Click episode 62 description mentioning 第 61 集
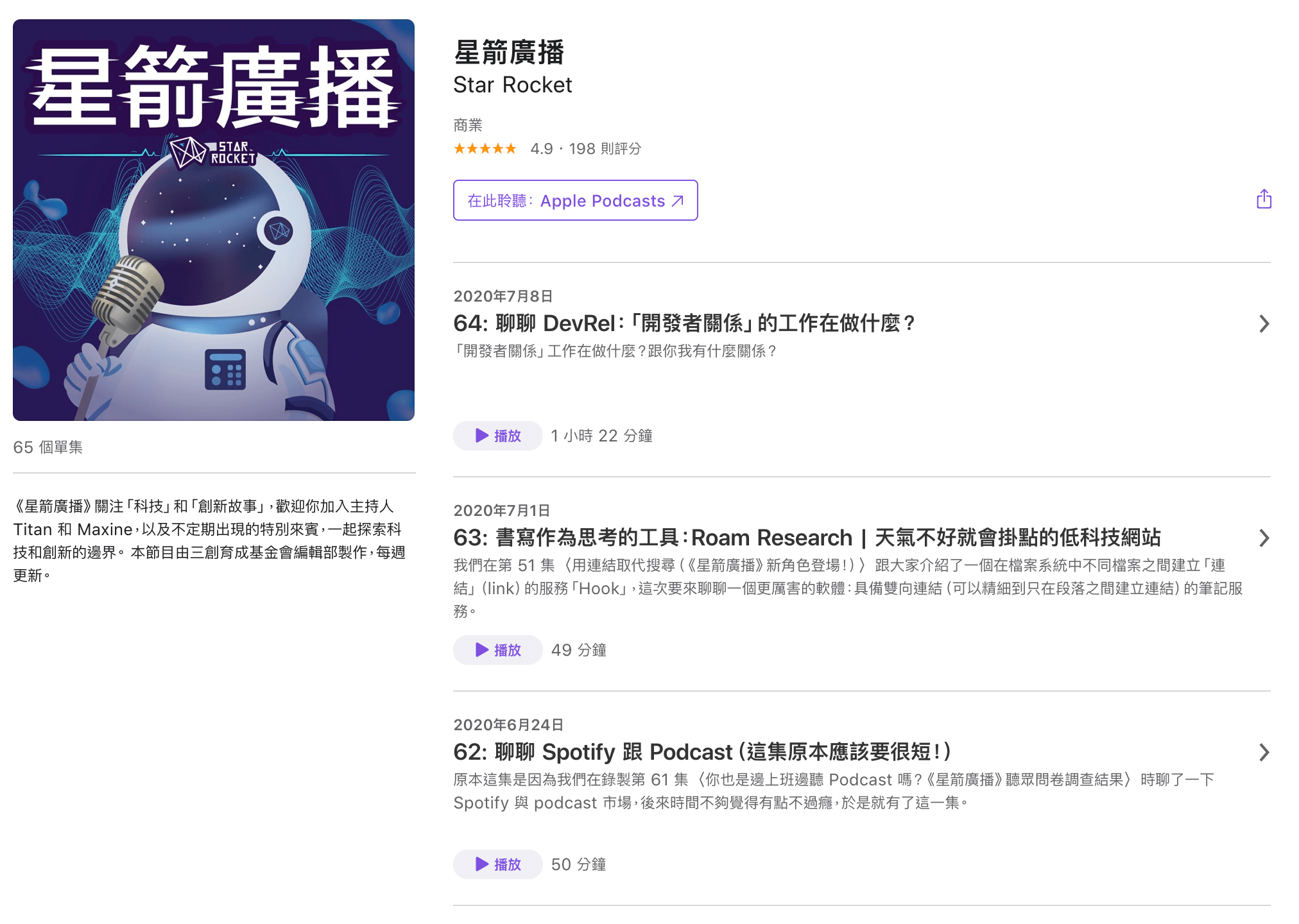 [834, 791]
